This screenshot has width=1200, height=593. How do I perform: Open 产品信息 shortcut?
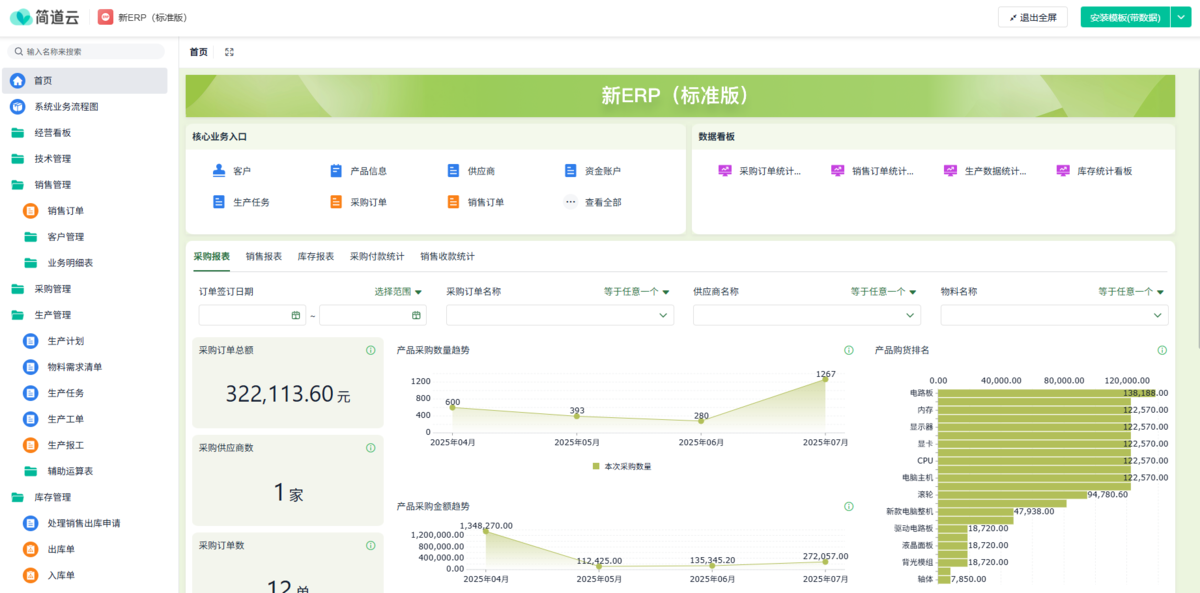point(358,171)
